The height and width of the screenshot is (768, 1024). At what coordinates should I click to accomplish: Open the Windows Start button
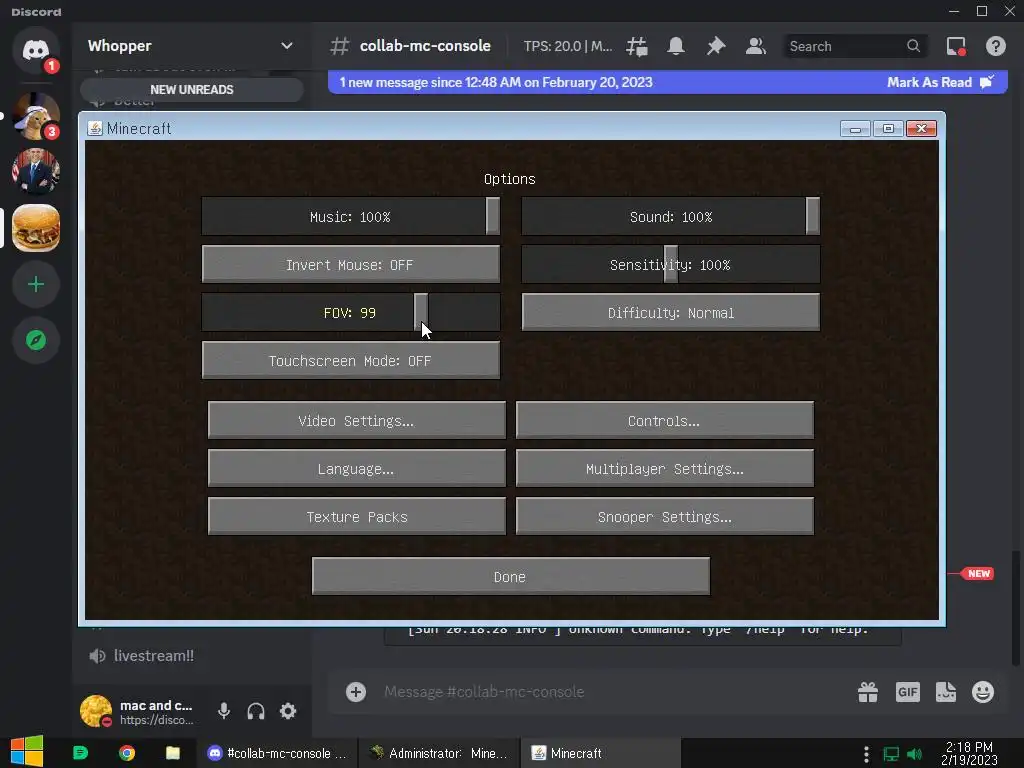click(x=27, y=752)
